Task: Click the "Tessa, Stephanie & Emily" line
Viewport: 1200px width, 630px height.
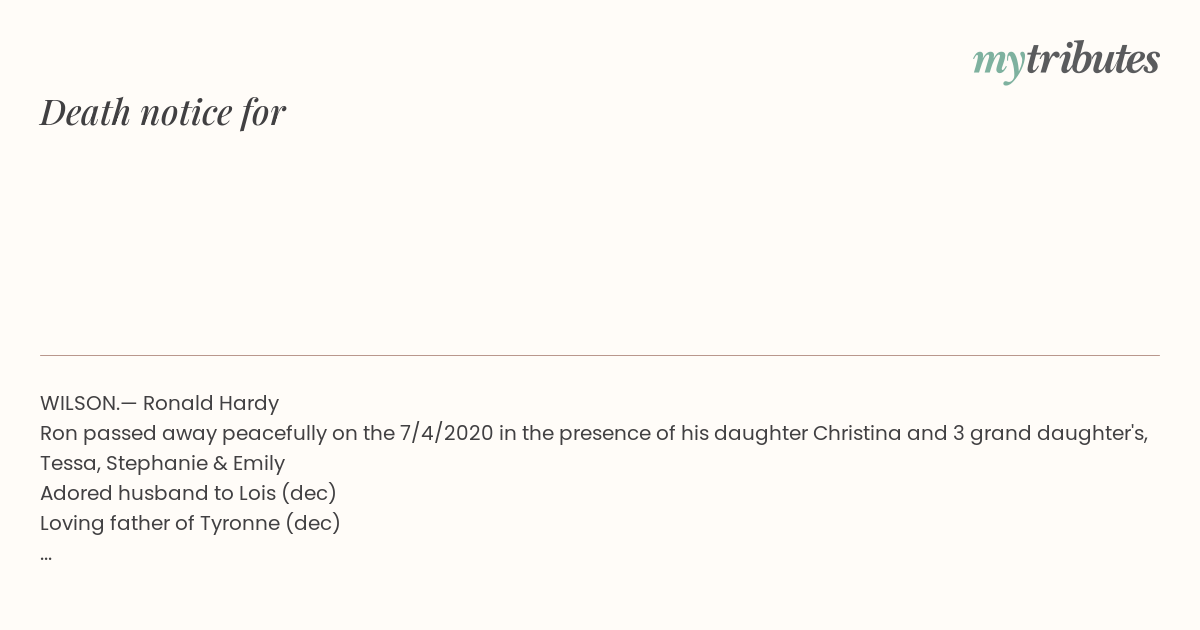Action: (162, 463)
